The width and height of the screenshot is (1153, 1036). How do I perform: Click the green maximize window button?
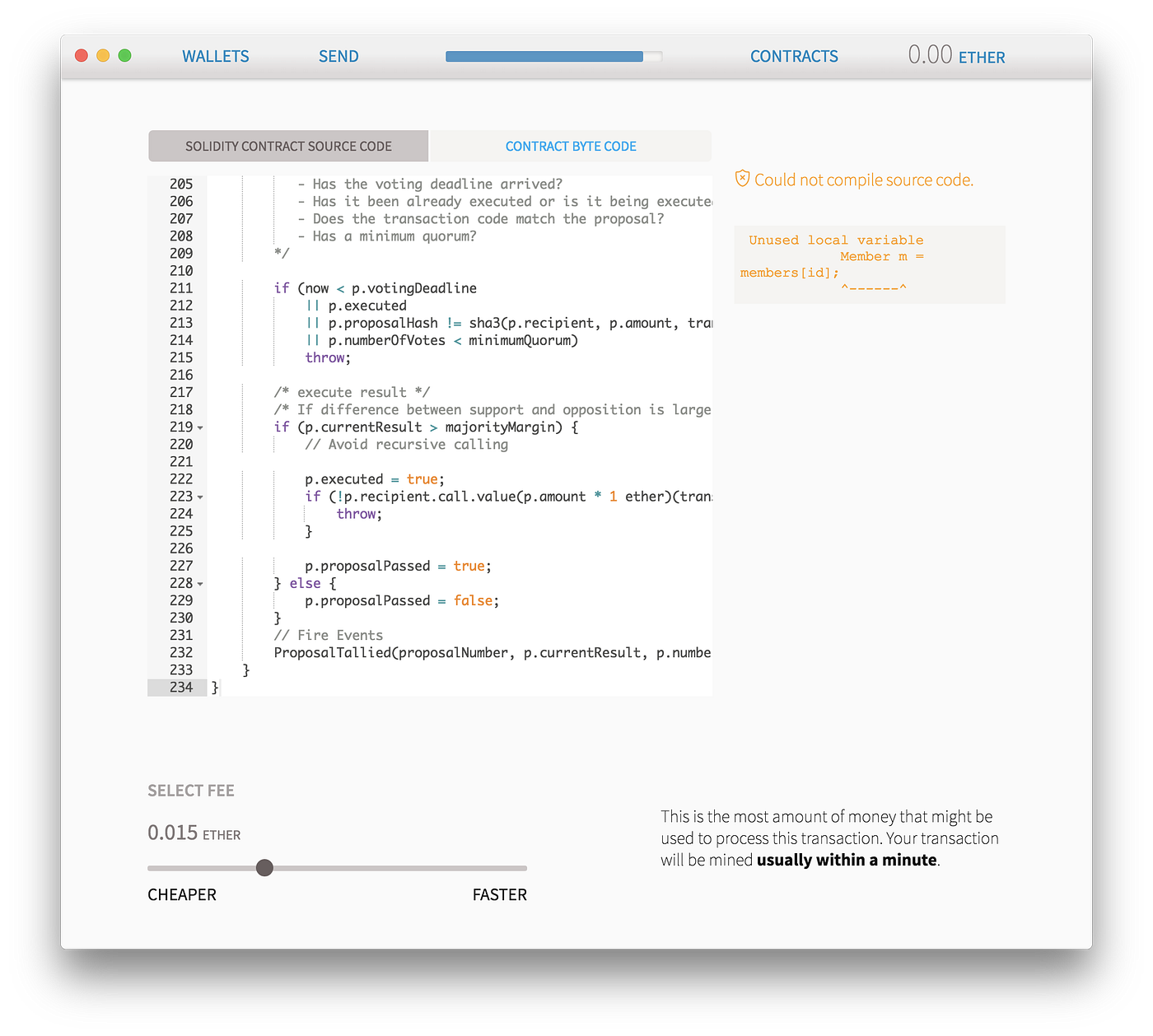click(125, 55)
